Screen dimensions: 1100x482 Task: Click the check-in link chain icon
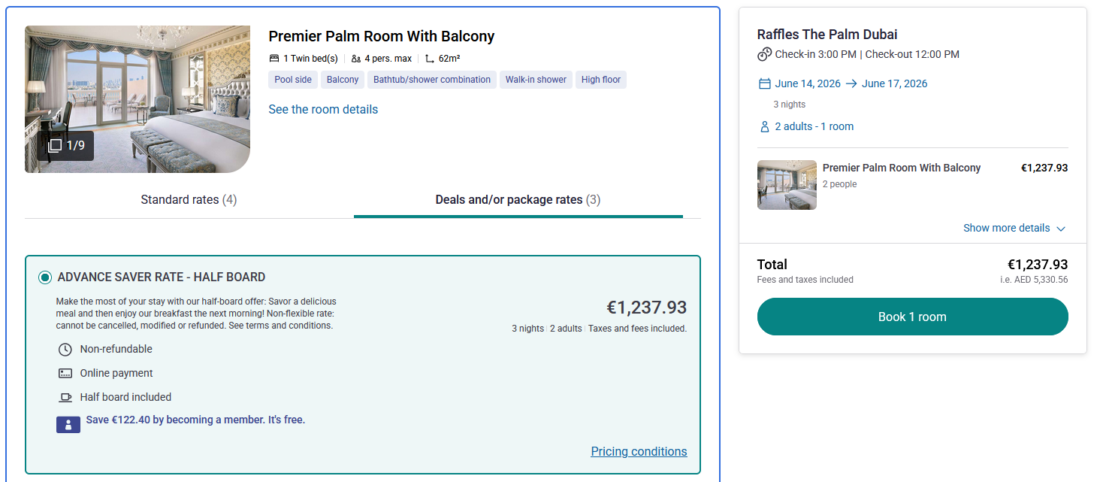pyautogui.click(x=765, y=54)
